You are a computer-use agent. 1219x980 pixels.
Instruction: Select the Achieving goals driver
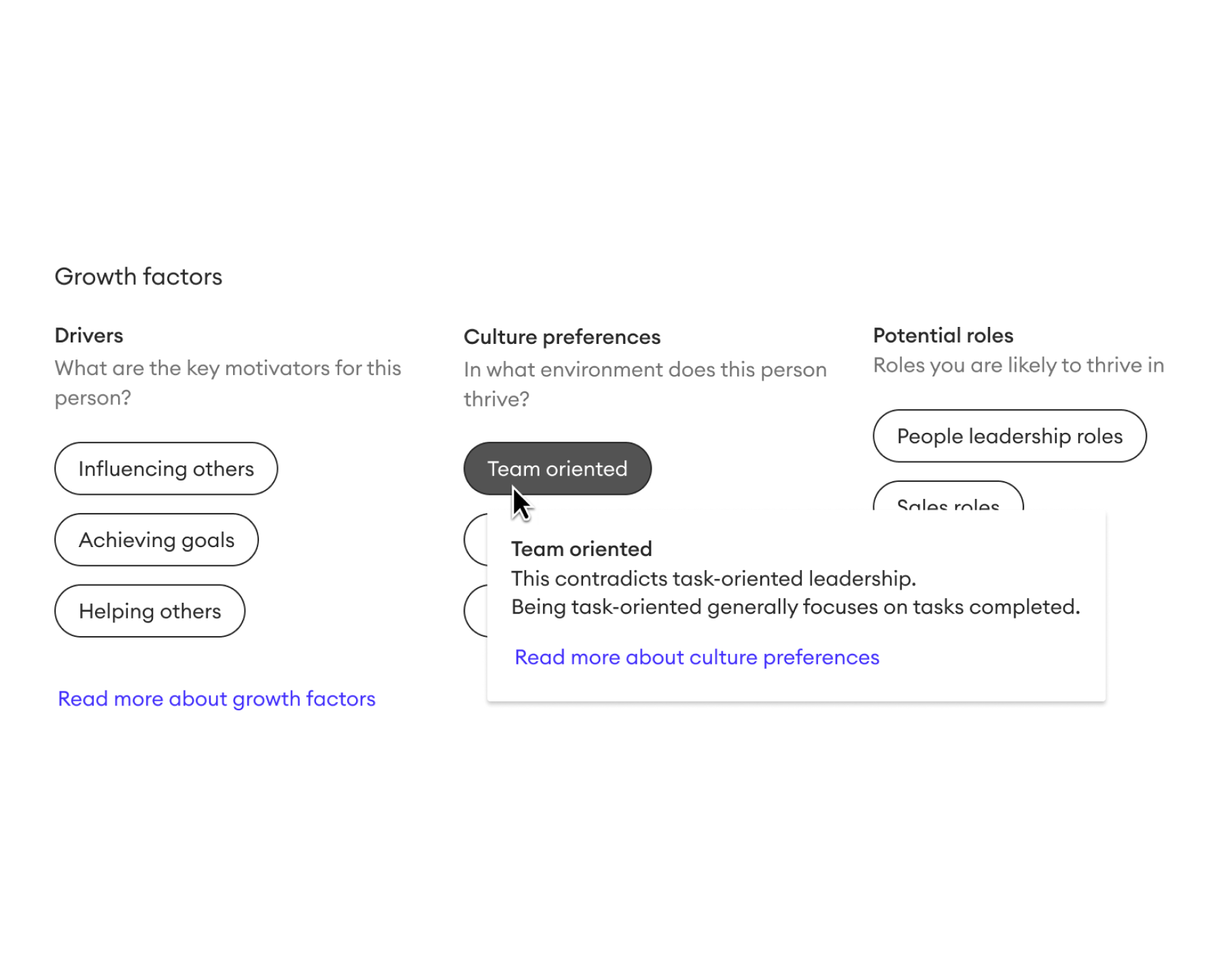(156, 540)
